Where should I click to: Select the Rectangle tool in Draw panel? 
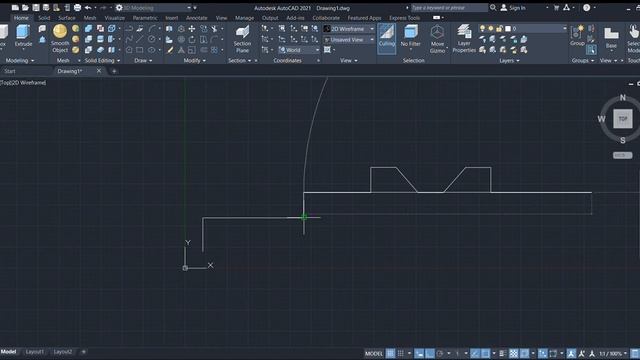pyautogui.click(x=140, y=50)
